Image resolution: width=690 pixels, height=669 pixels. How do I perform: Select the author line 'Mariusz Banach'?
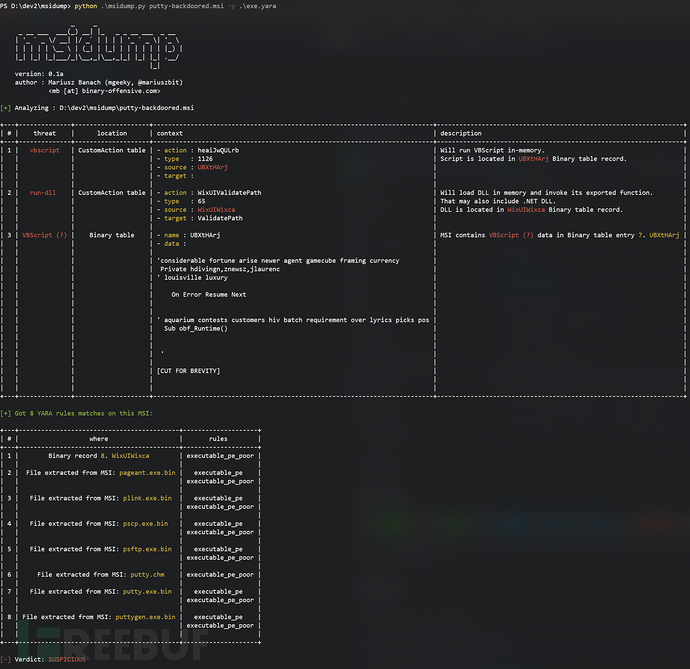coord(99,82)
